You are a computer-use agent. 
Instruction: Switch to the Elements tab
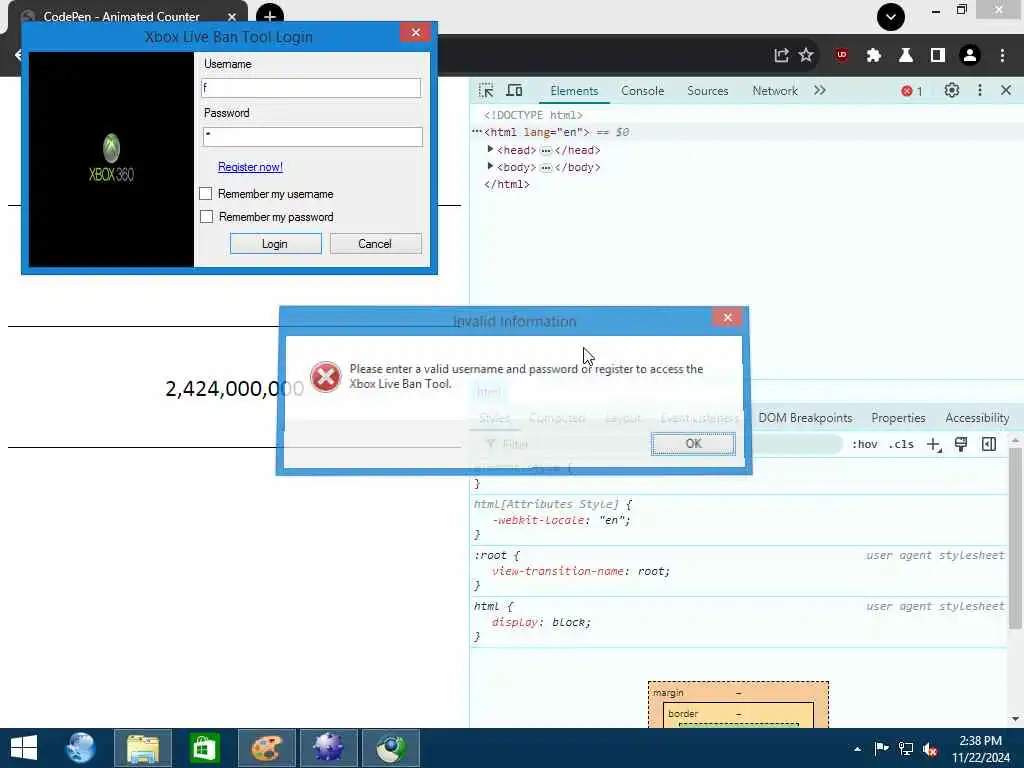pos(574,91)
